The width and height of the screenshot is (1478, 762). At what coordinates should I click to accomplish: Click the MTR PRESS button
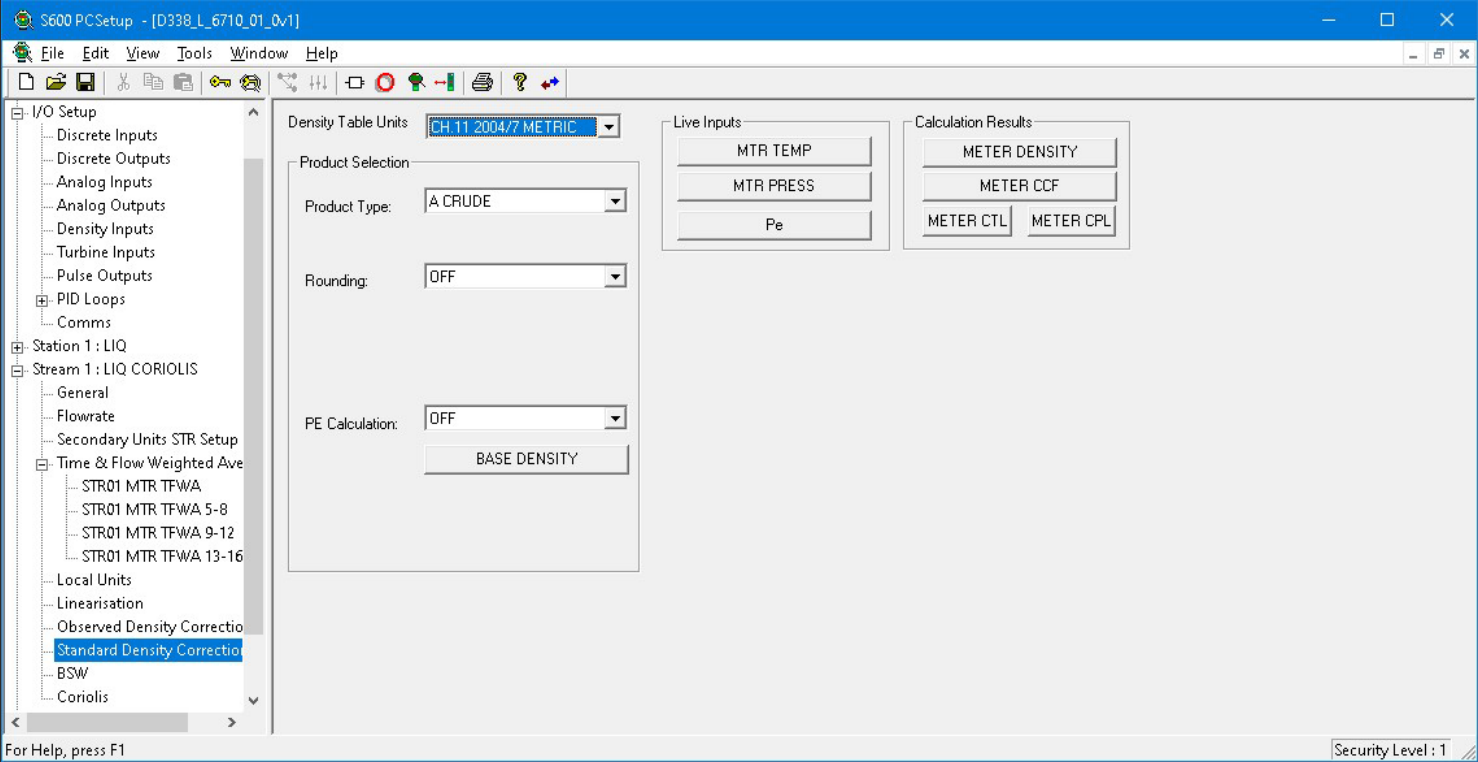(774, 186)
